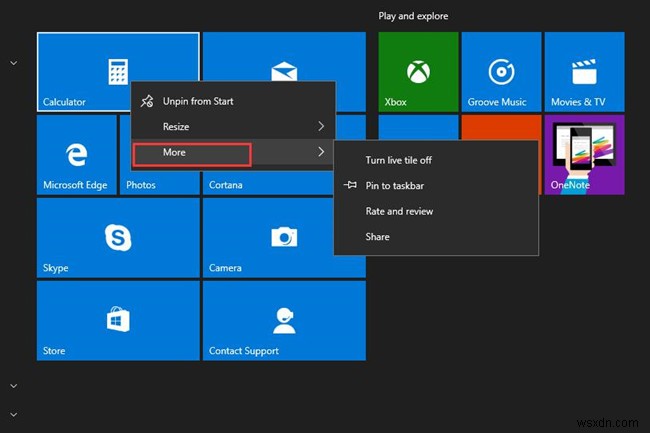Viewport: 650px width, 433px height.
Task: Click the Contact Support label
Action: coord(244,351)
